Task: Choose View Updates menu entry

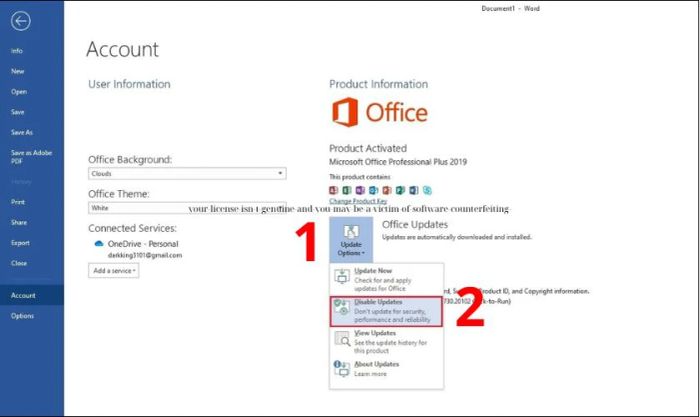Action: [387, 342]
